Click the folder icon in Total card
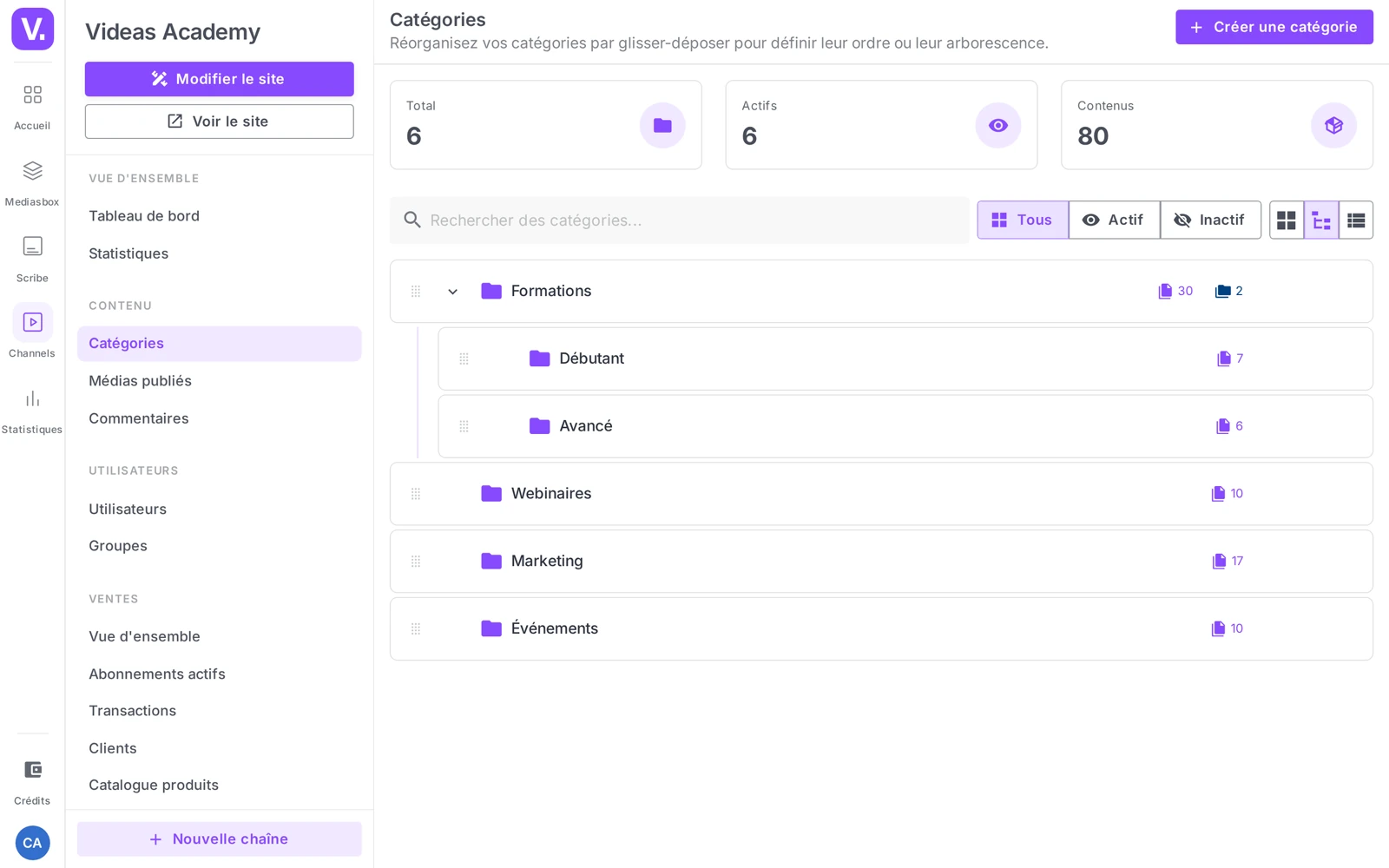 point(662,126)
